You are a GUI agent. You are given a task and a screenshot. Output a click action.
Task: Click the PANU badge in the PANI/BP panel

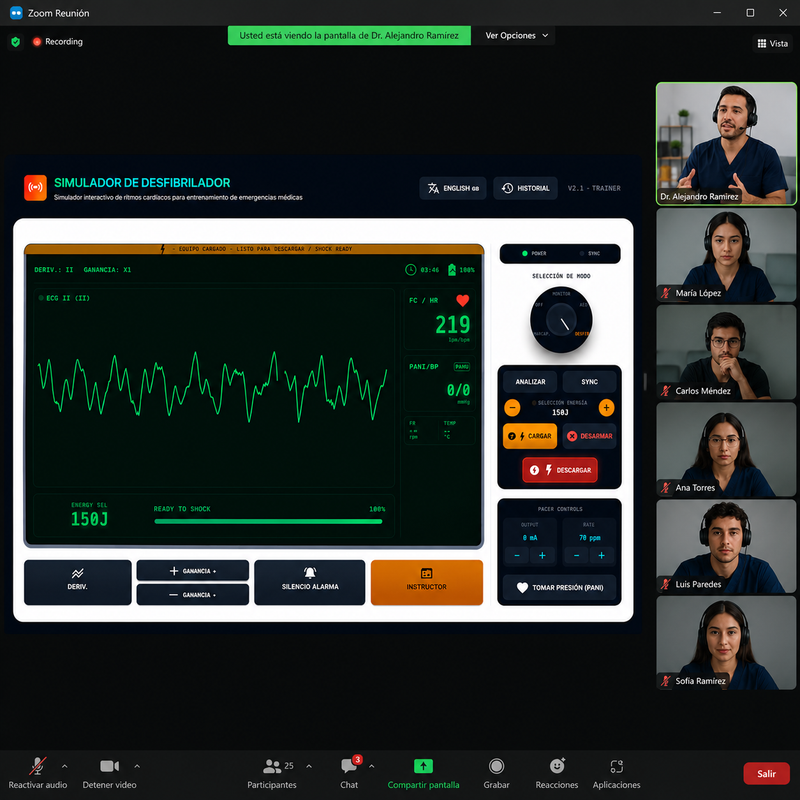click(462, 366)
